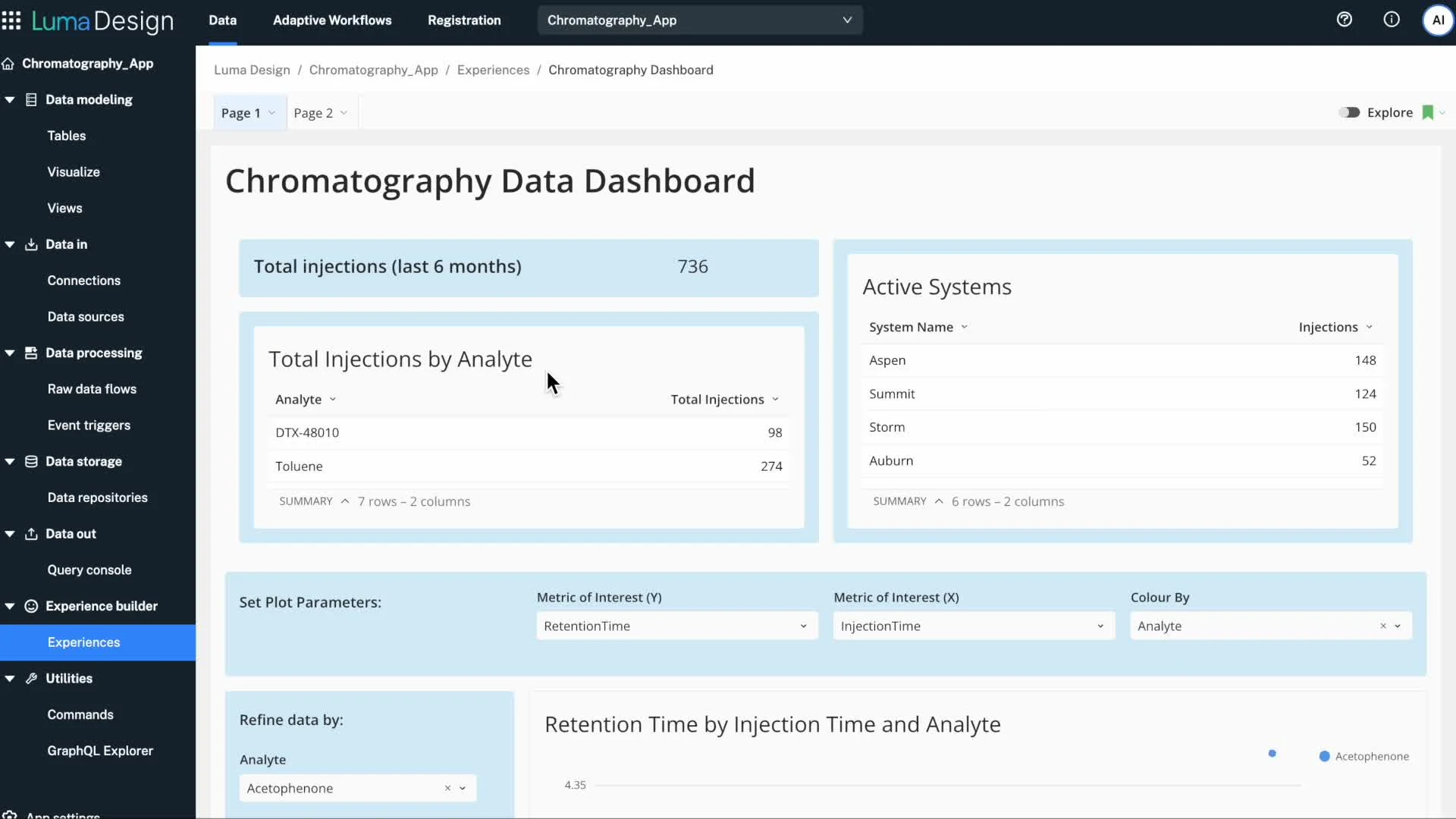
Task: Collapse the Data modeling section arrow
Action: tap(10, 99)
